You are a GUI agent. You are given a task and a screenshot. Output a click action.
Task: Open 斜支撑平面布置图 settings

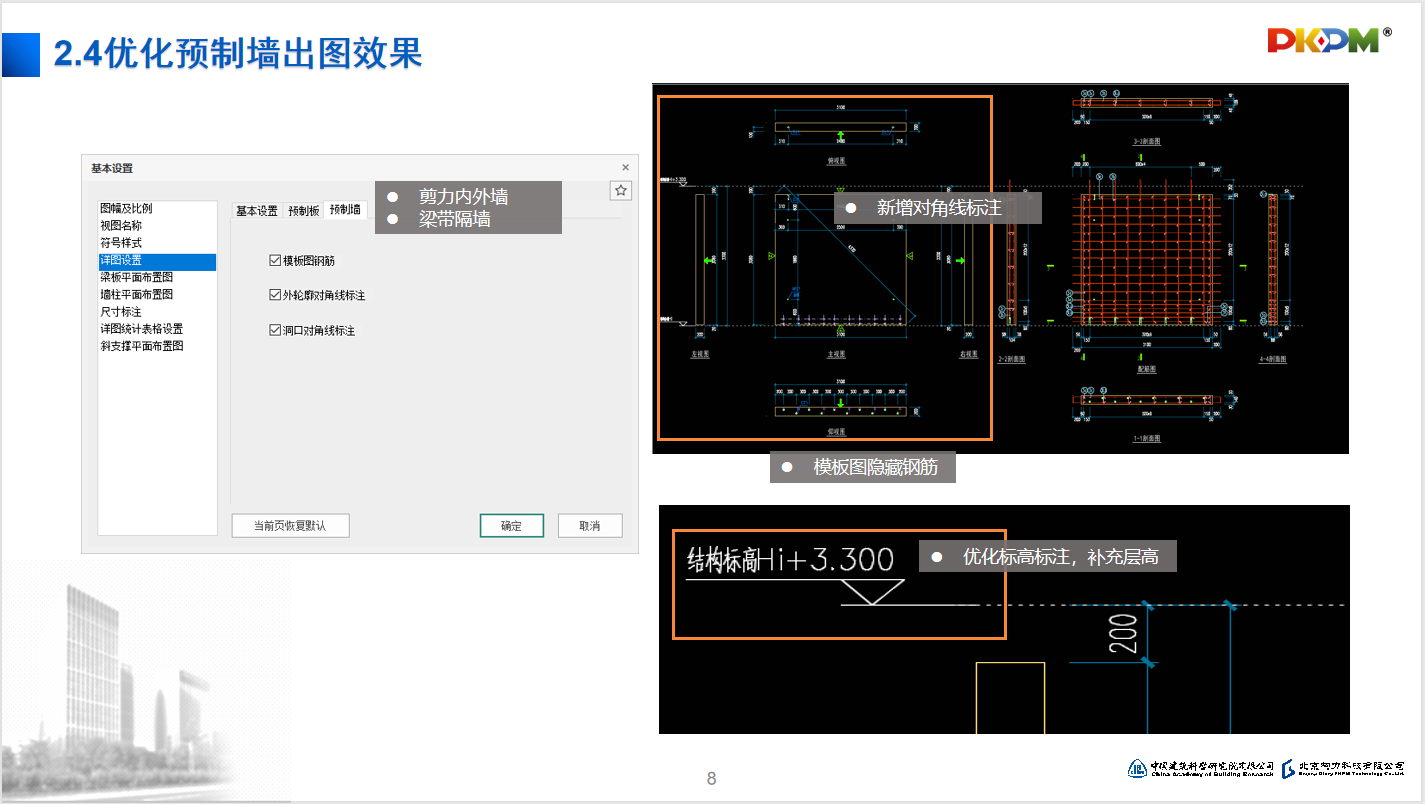(142, 346)
